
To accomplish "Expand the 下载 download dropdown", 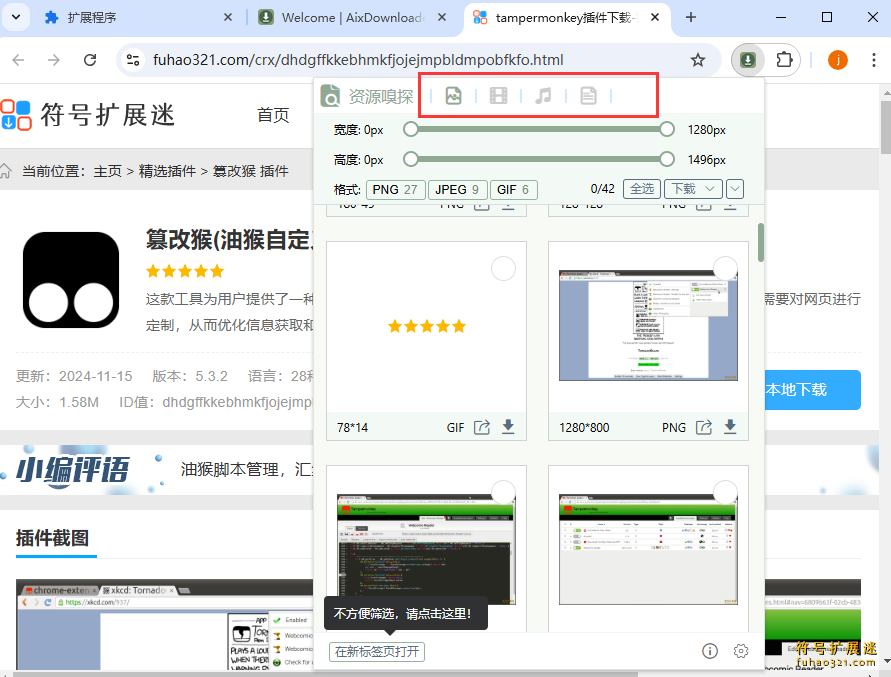I will 693,189.
